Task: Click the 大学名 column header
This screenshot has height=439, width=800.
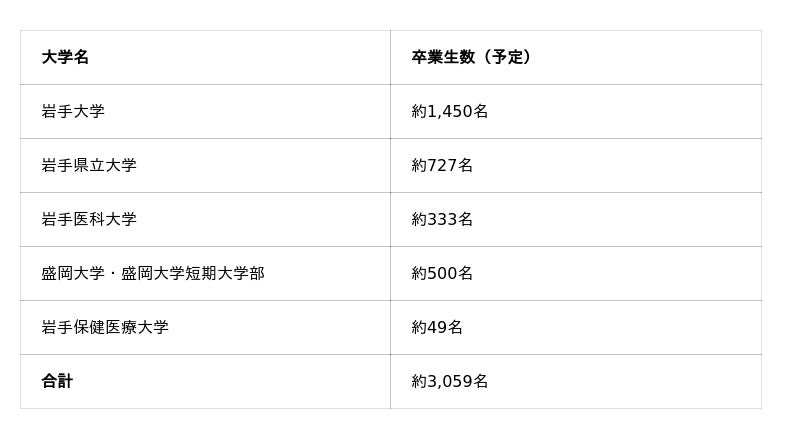Action: (65, 58)
